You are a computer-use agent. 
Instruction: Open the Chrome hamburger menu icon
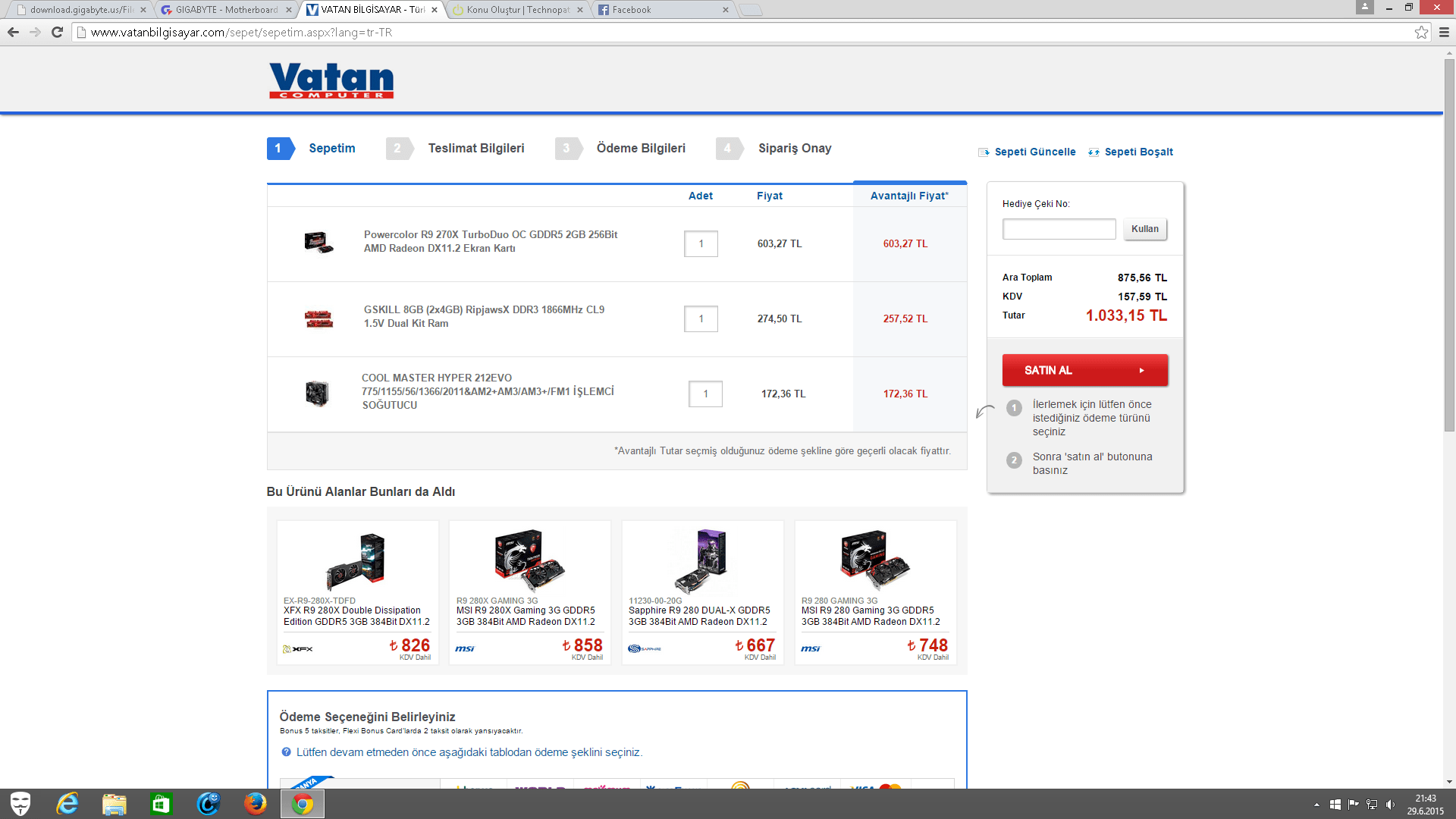tap(1444, 32)
